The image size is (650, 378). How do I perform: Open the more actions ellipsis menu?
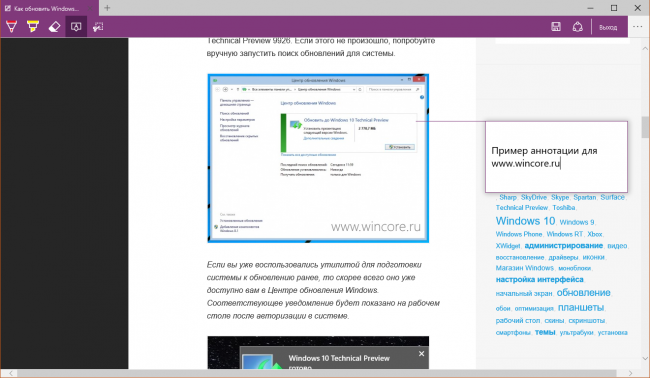638,27
